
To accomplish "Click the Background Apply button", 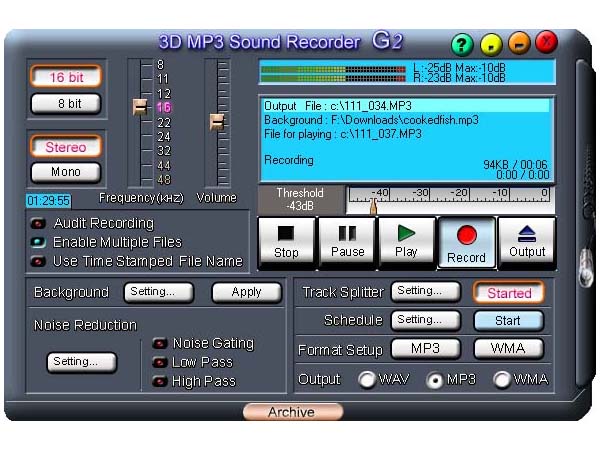I will 247,293.
